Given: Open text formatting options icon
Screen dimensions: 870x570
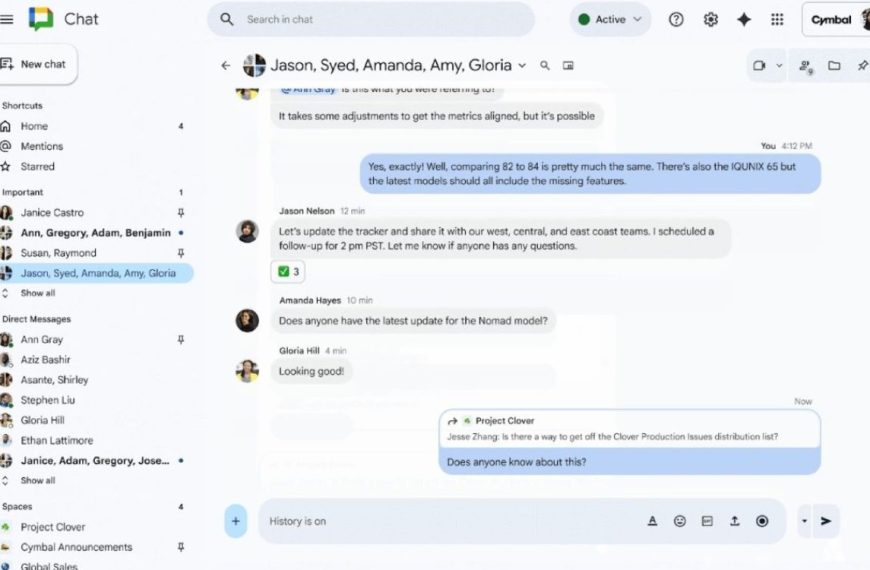Looking at the screenshot, I should click(652, 521).
